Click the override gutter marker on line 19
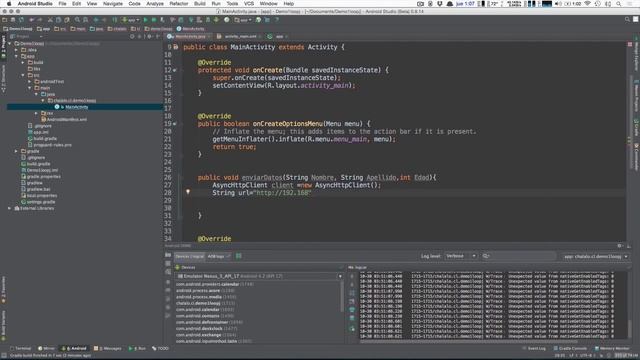Viewport: 640px width, 360px height. click(x=175, y=124)
